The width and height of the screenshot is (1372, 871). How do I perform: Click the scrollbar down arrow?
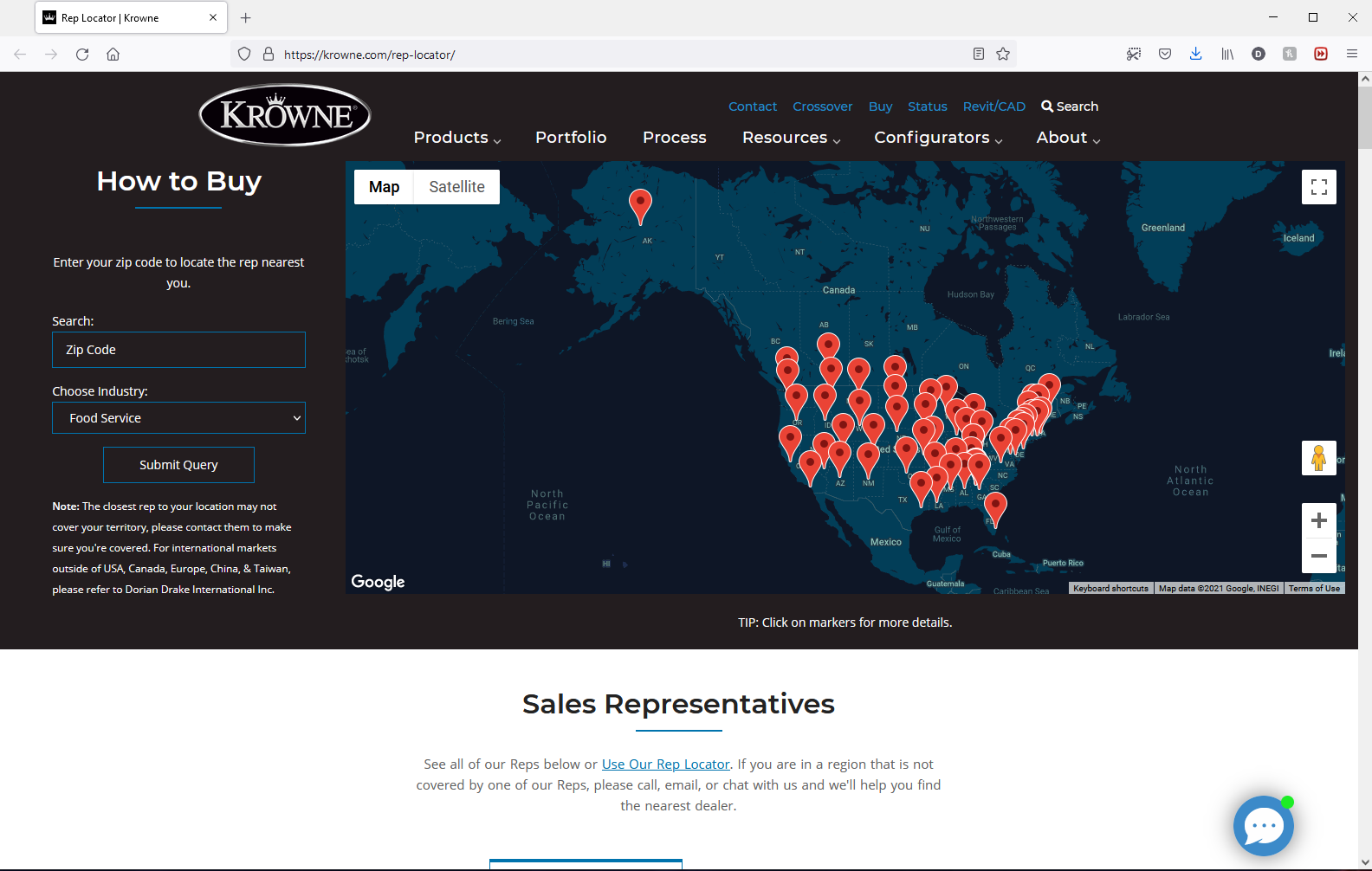(x=1365, y=862)
